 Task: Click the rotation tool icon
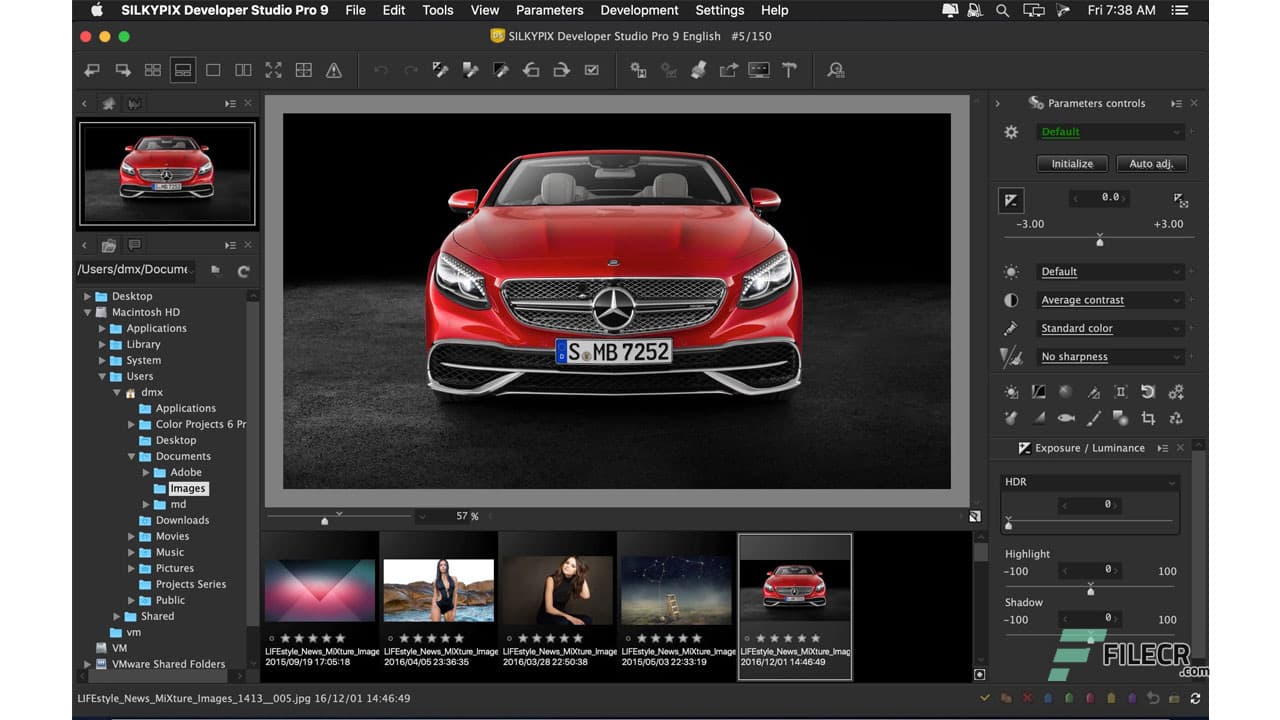point(1149,392)
